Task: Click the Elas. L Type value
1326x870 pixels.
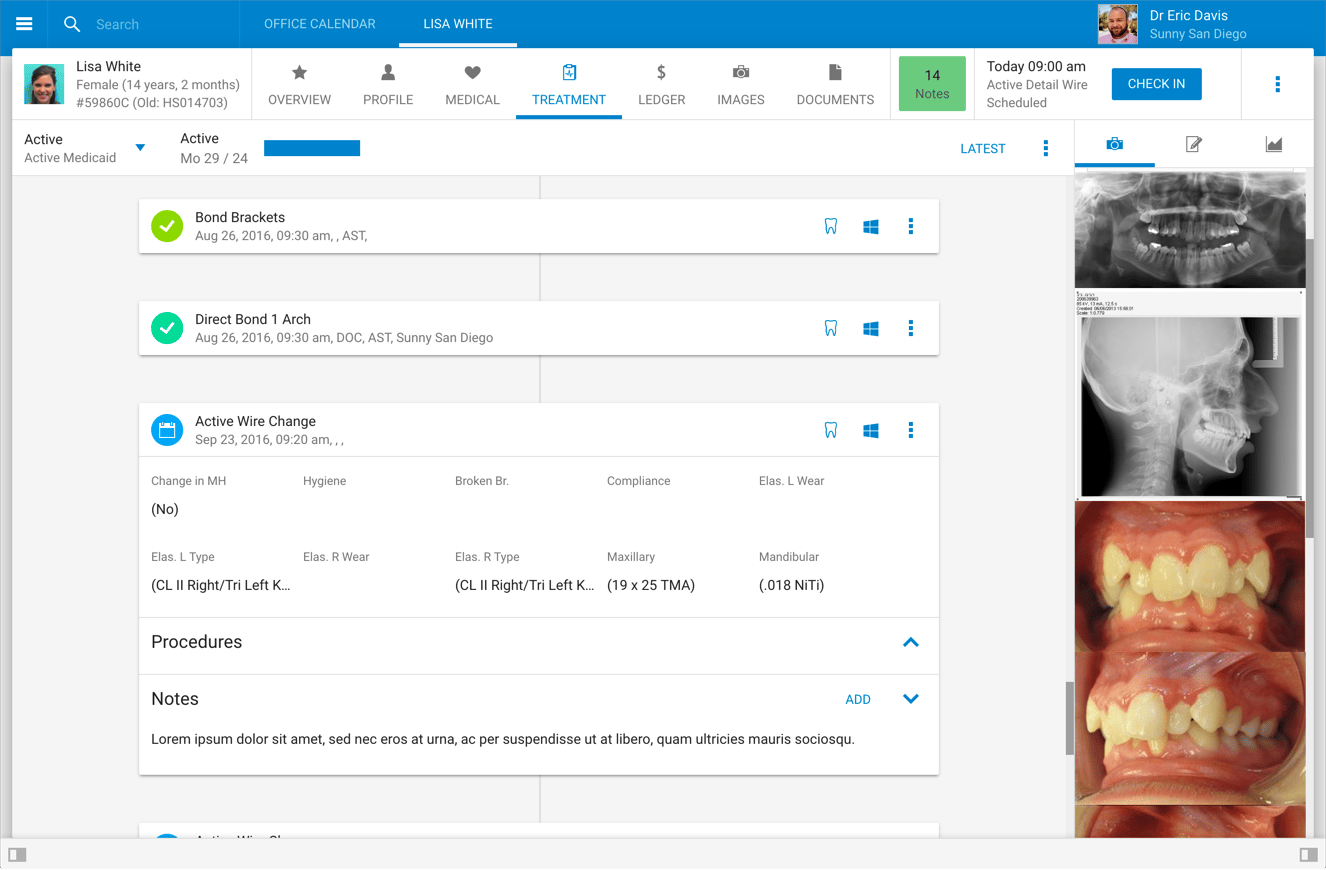Action: (x=221, y=585)
